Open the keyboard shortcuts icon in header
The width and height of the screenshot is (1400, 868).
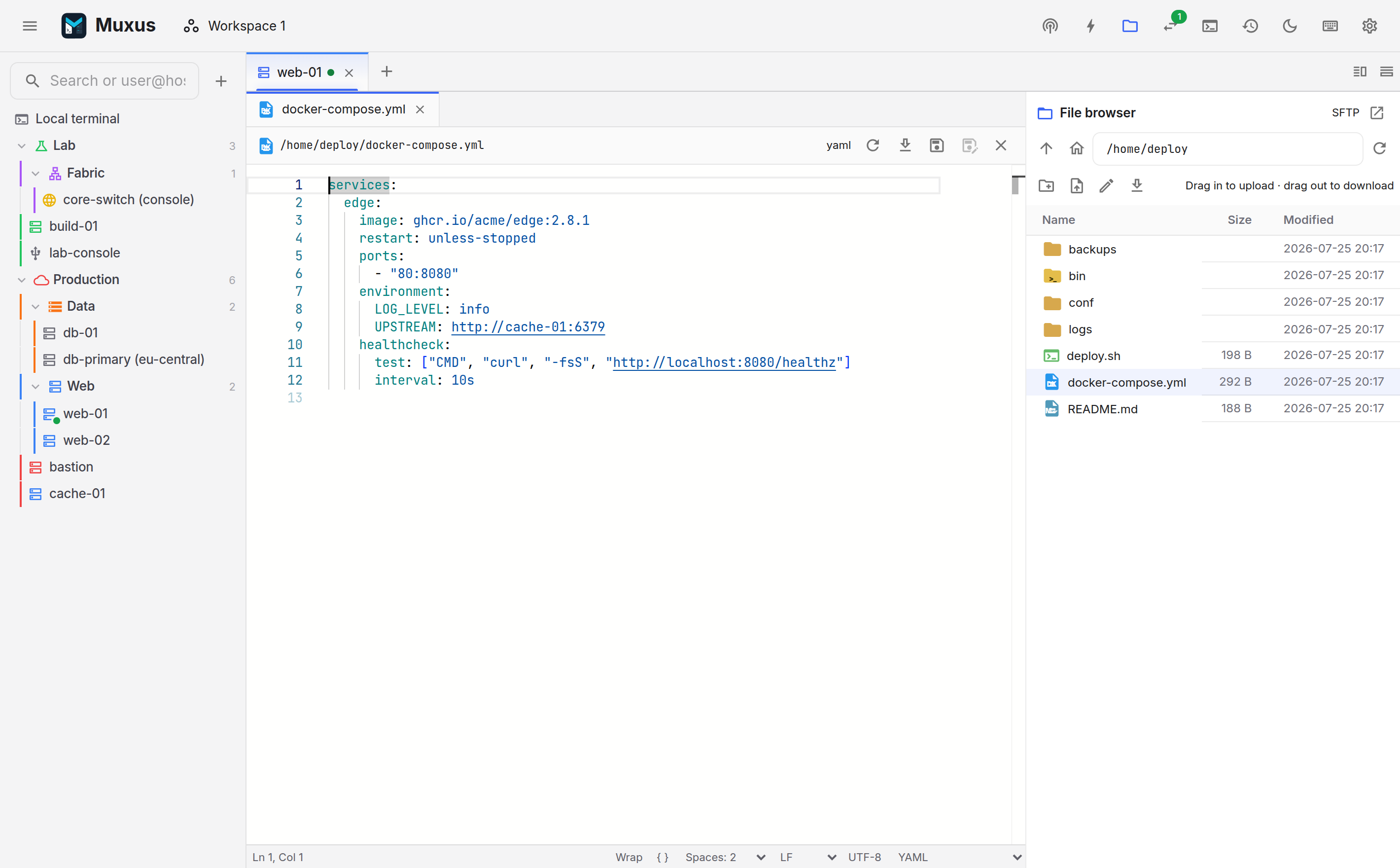tap(1330, 26)
